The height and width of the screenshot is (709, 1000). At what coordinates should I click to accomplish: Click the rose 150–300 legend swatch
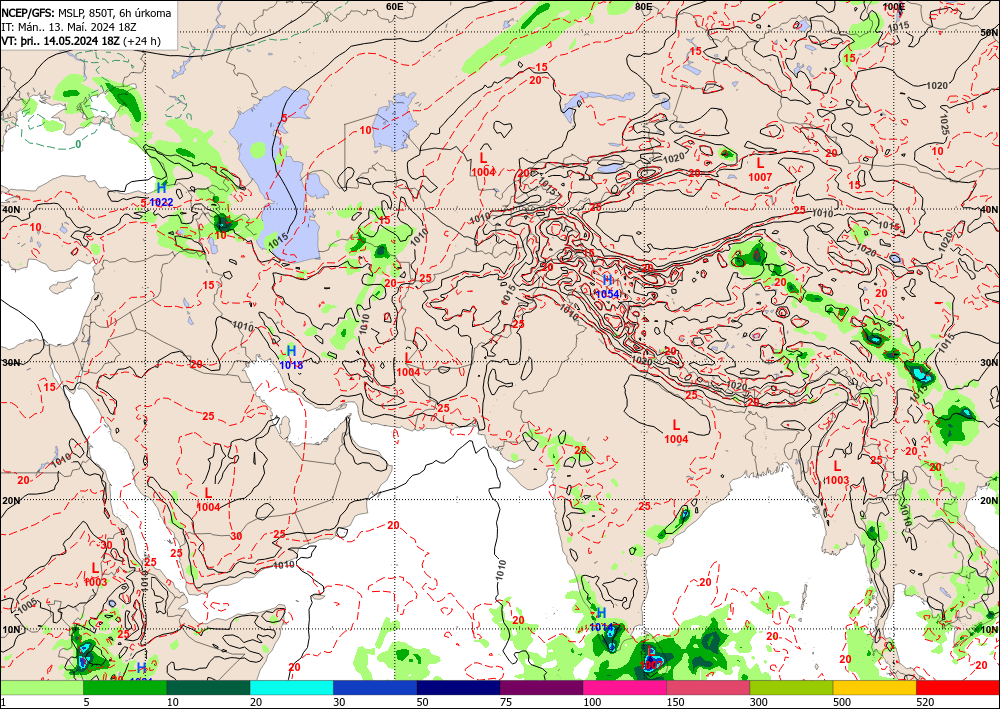tap(708, 687)
